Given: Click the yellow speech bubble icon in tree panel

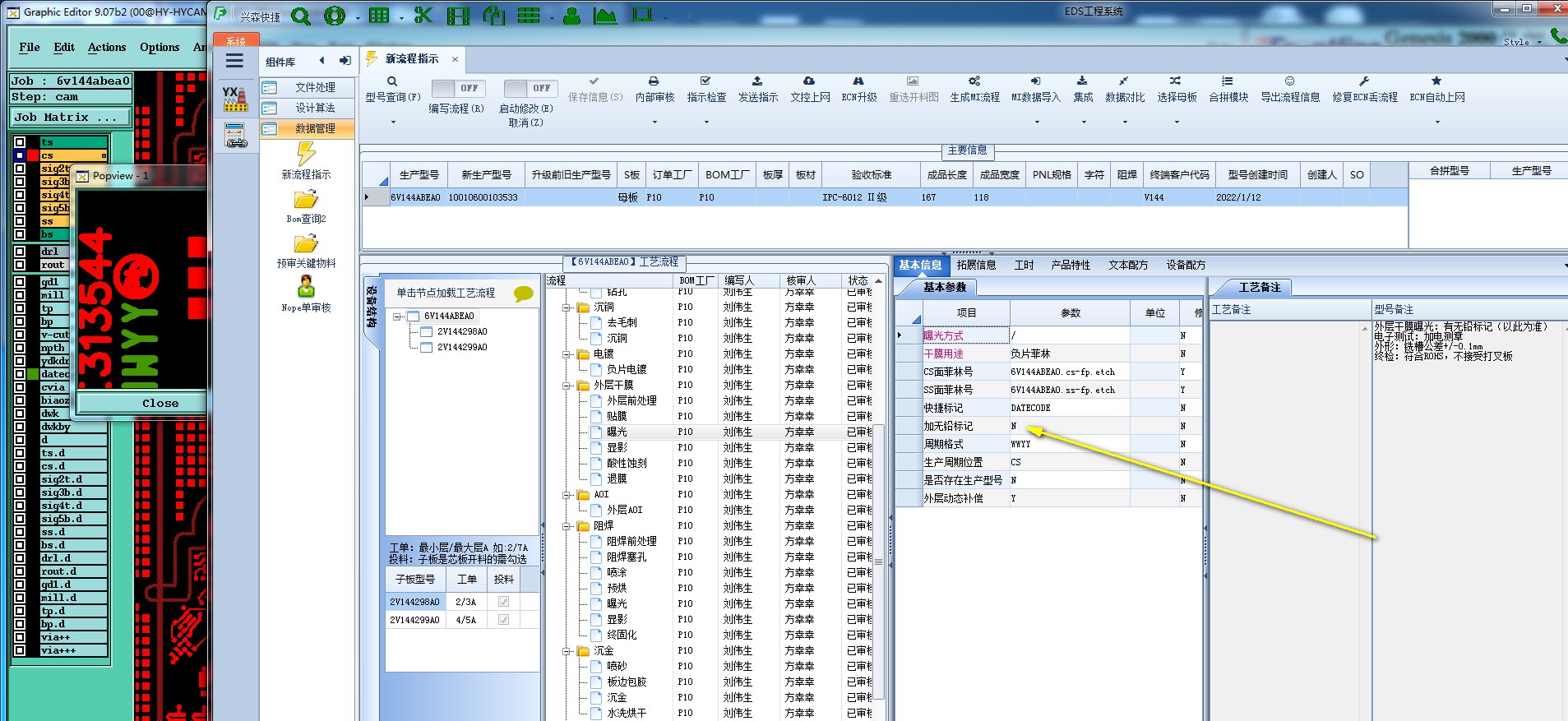Looking at the screenshot, I should click(523, 293).
